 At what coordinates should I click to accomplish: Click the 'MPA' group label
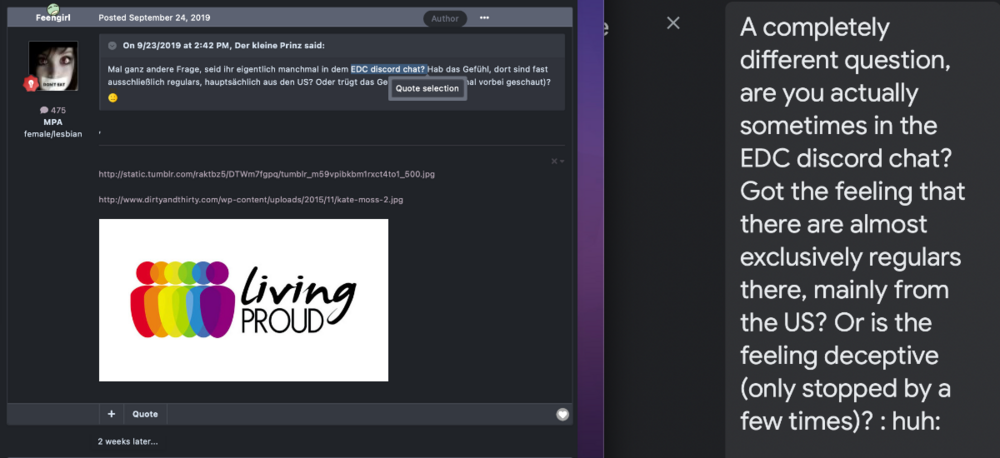click(x=53, y=122)
